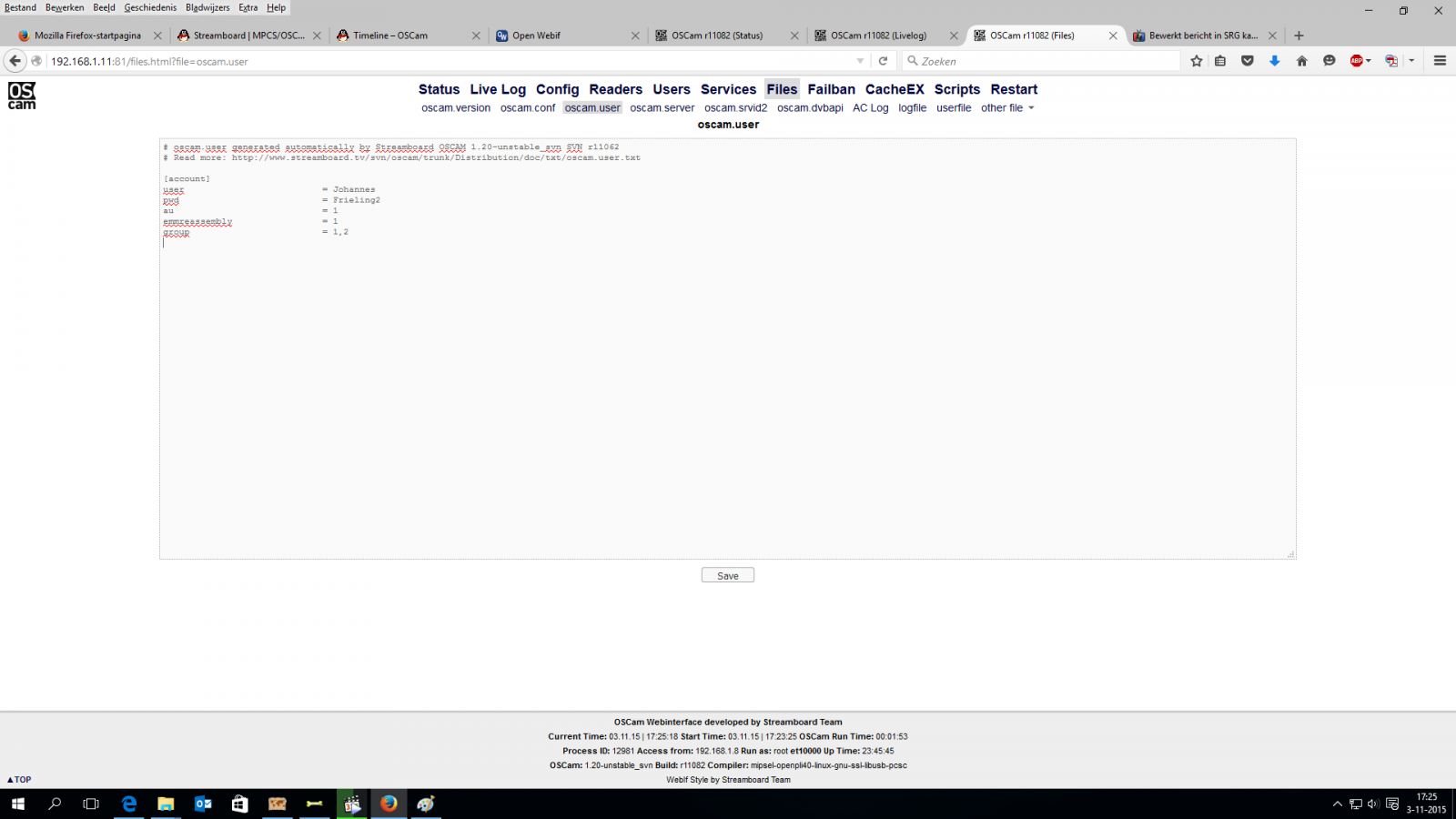The image size is (1456, 819).
Task: Reload the page with the refresh icon
Action: click(x=883, y=61)
